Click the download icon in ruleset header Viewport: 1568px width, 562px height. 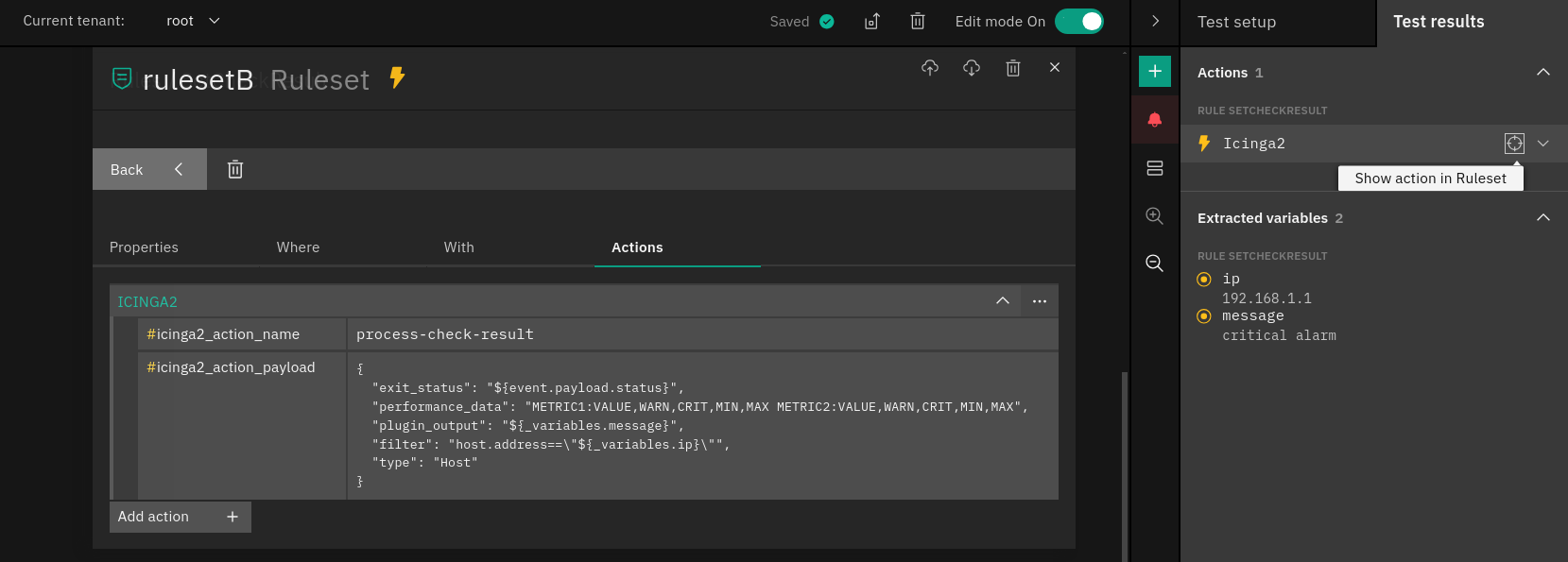(972, 68)
